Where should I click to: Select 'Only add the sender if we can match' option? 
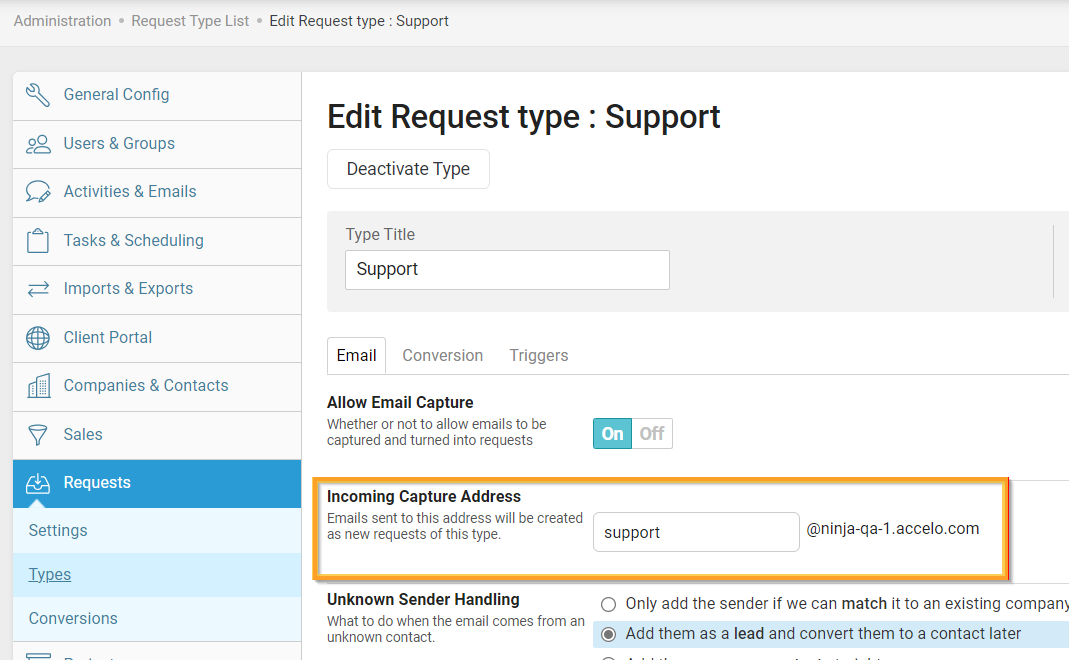click(608, 604)
